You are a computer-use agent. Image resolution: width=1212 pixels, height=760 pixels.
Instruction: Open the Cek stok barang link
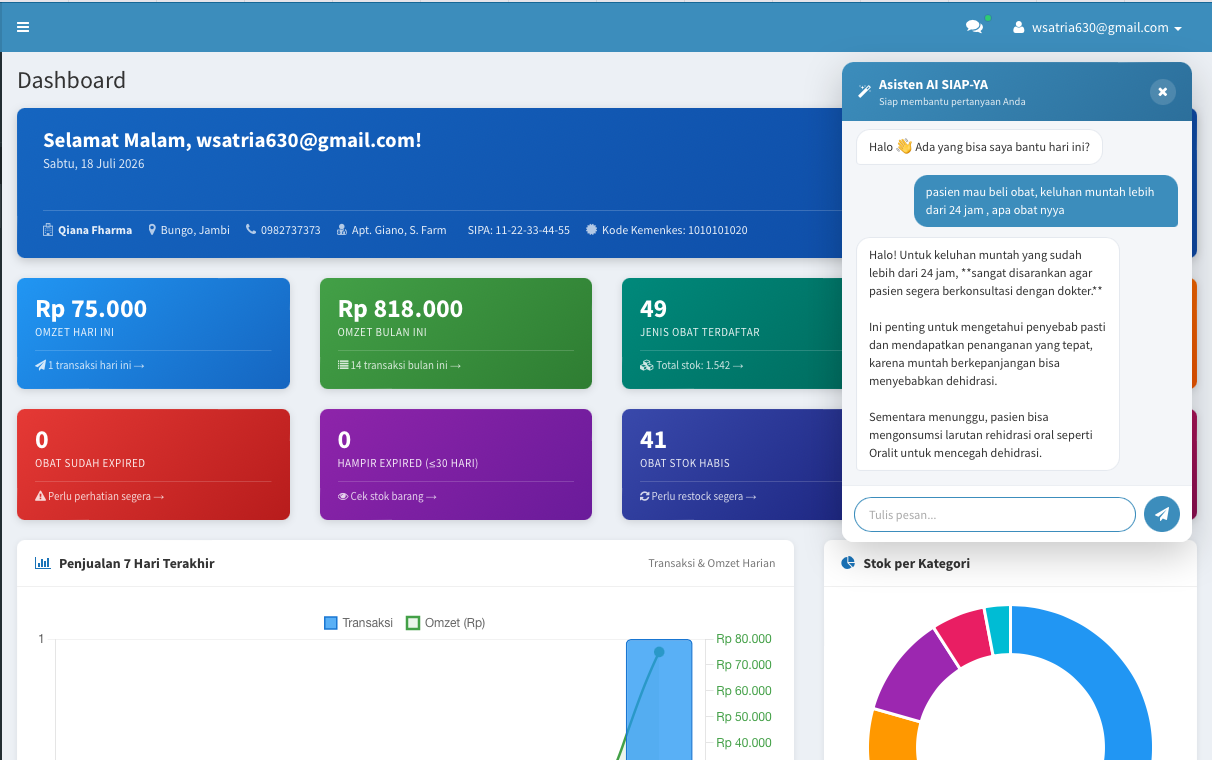[x=387, y=496]
